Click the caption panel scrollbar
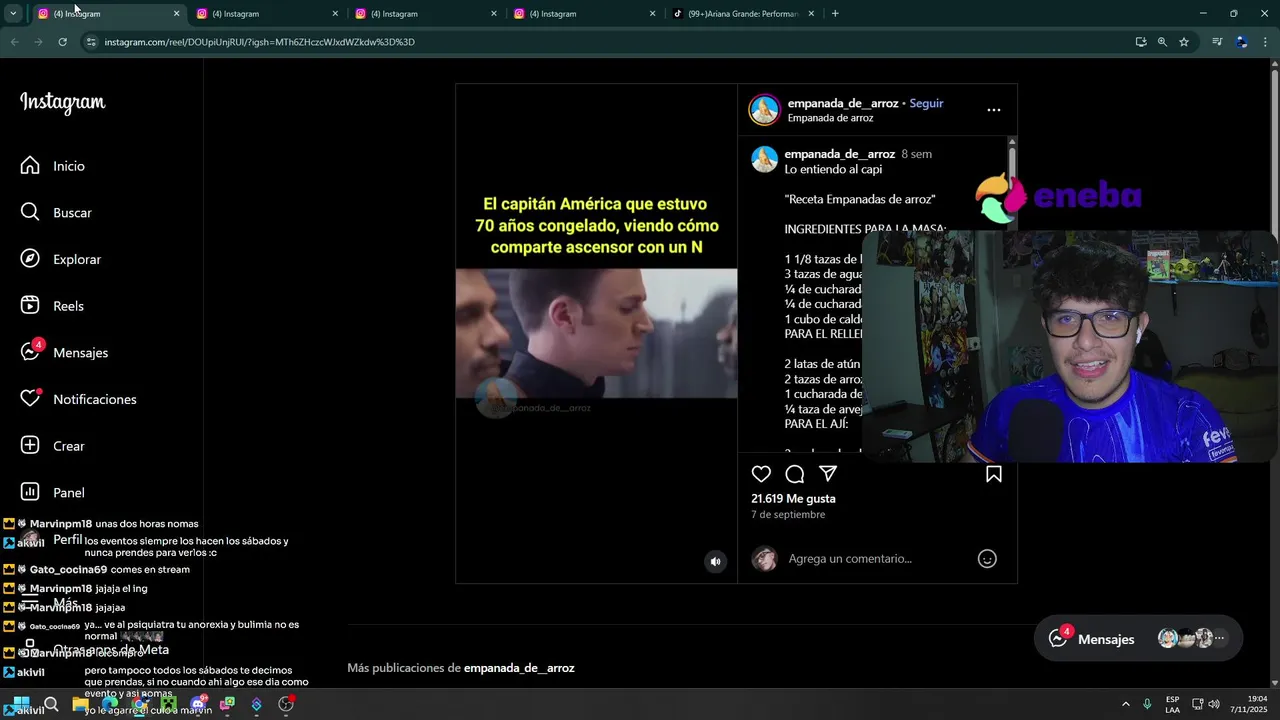Image resolution: width=1280 pixels, height=720 pixels. [x=1012, y=163]
